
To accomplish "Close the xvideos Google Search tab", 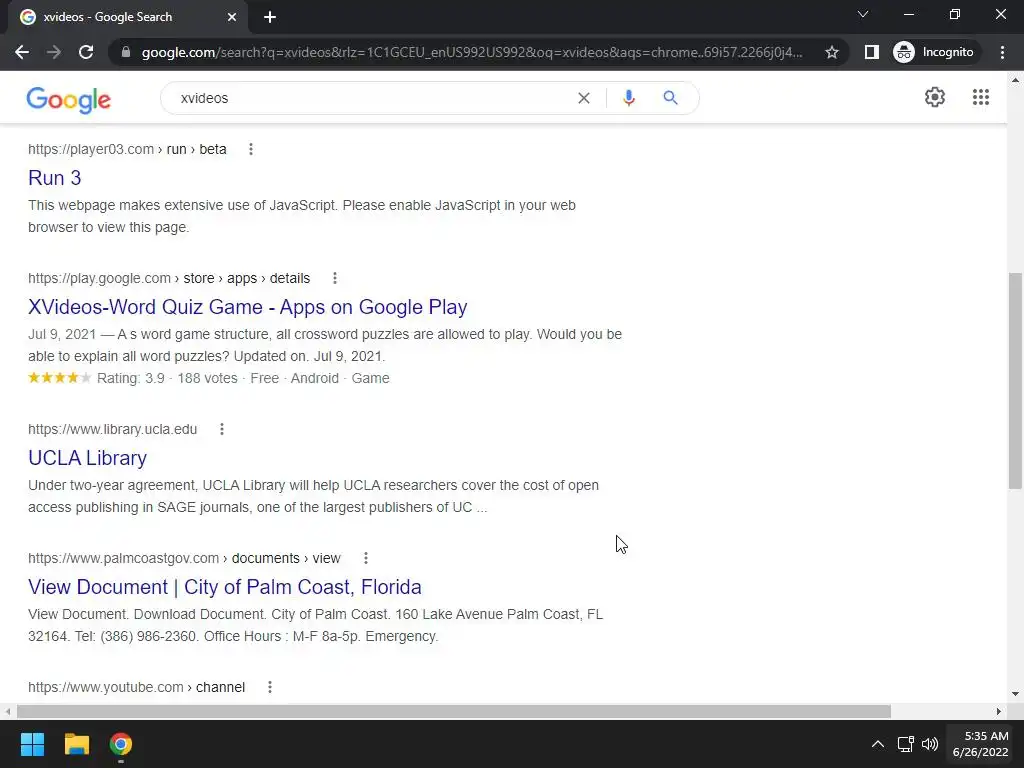I will [232, 17].
